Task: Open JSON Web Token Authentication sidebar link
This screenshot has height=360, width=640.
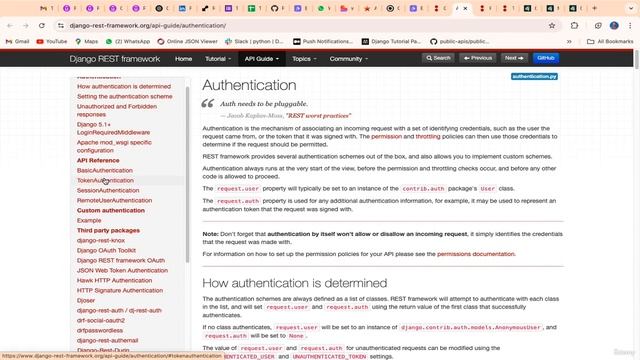Action: pyautogui.click(x=122, y=270)
